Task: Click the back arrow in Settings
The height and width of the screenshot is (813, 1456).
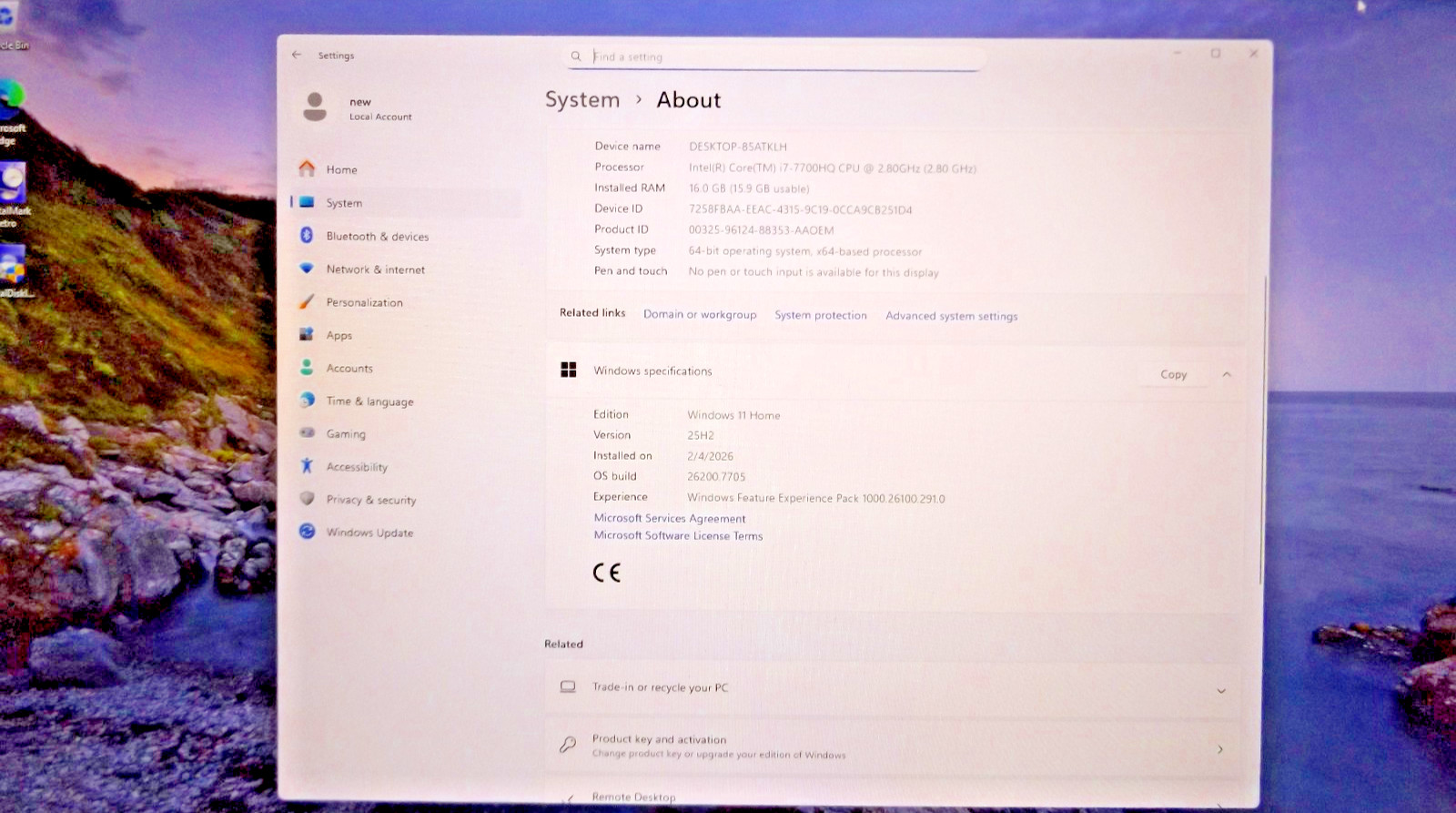Action: pos(297,55)
